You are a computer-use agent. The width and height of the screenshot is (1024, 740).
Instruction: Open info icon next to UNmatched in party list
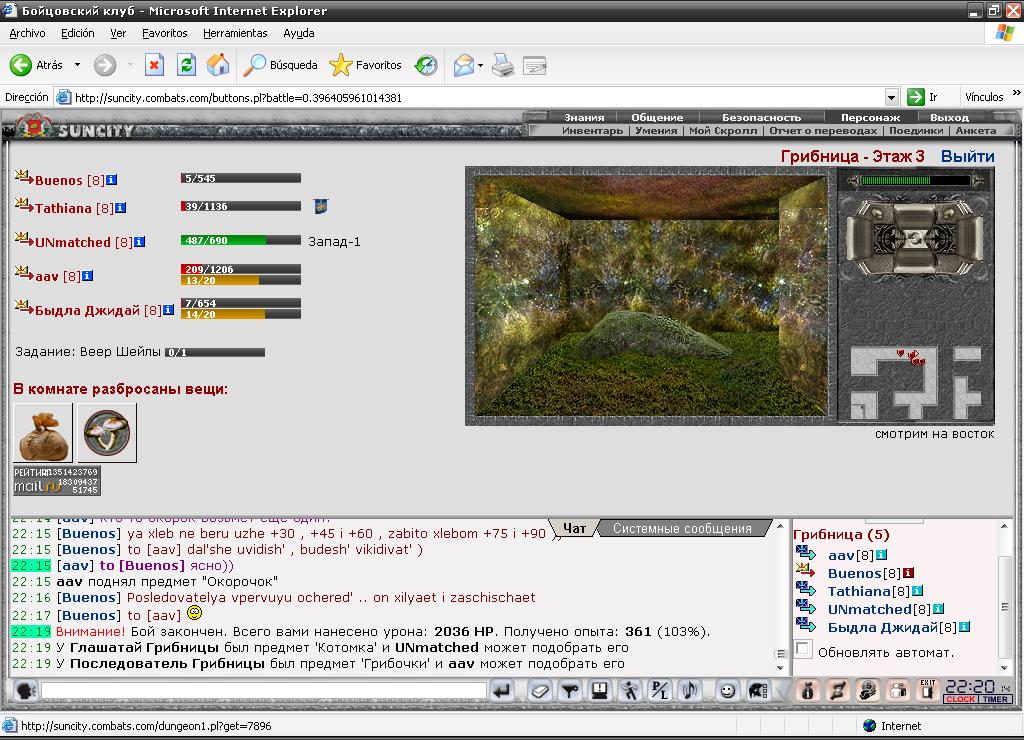[x=140, y=242]
